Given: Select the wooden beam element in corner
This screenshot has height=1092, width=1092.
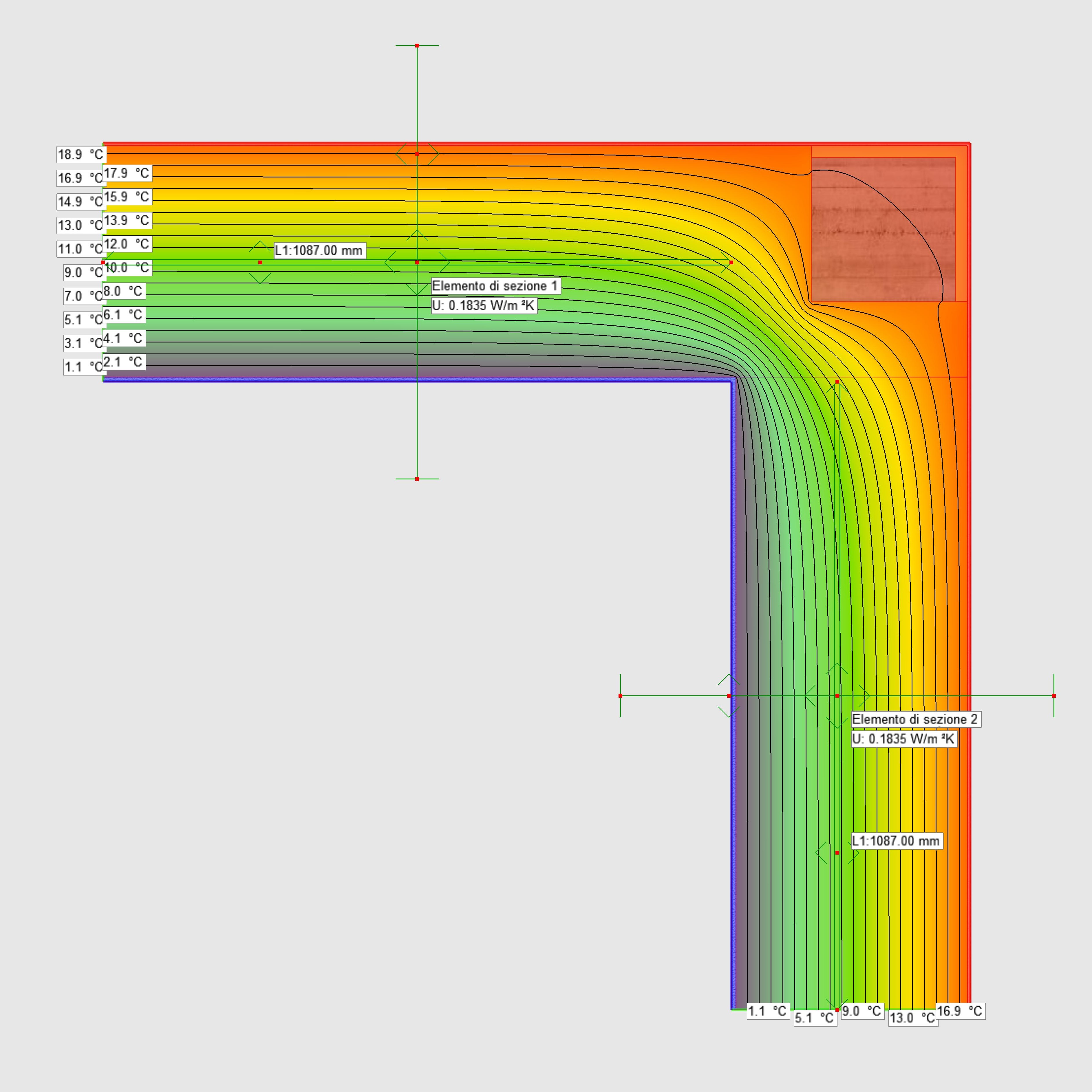Looking at the screenshot, I should tap(883, 230).
